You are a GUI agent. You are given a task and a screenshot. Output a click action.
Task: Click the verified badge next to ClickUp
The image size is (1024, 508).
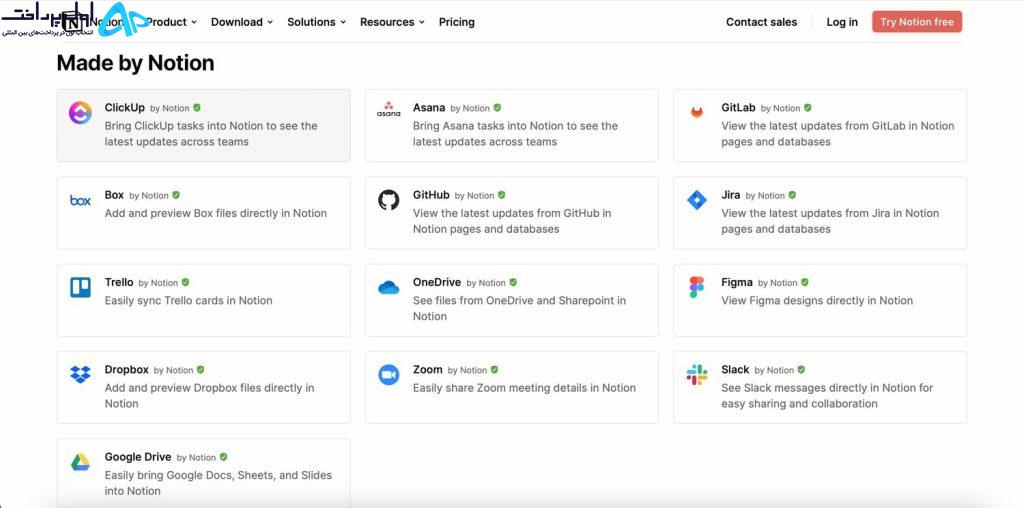[x=197, y=108]
